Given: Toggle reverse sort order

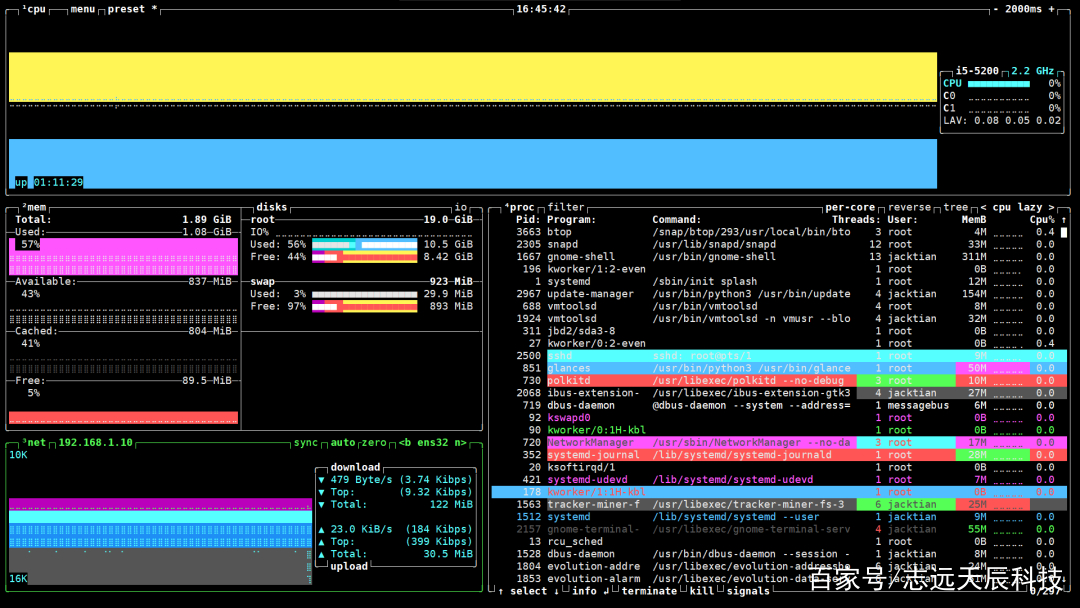Looking at the screenshot, I should (909, 207).
